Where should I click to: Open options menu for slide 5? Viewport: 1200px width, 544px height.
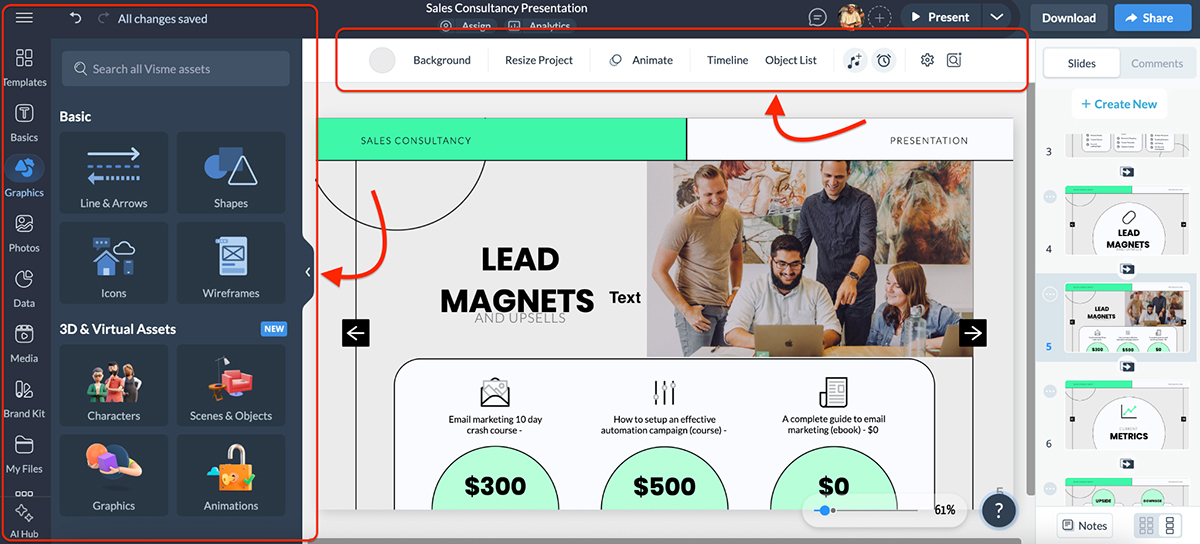click(1050, 294)
